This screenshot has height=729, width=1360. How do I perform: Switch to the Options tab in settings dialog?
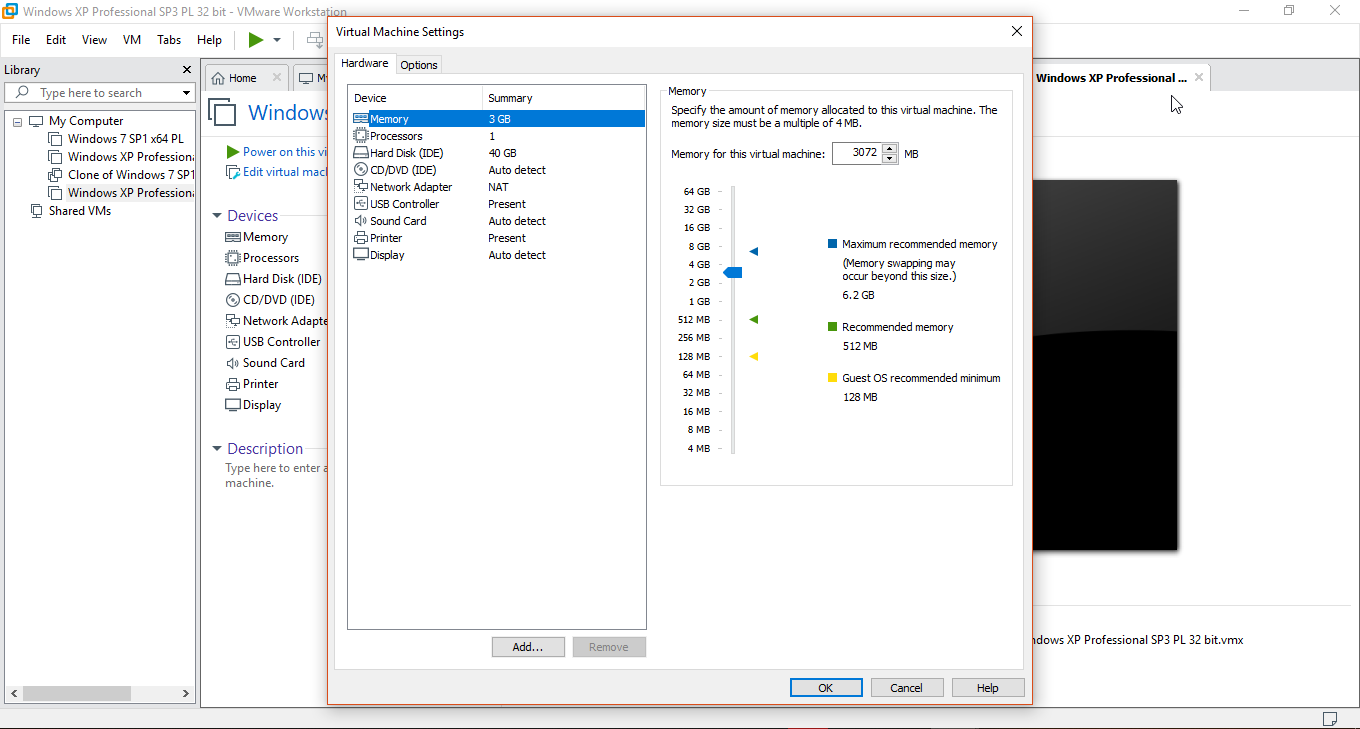pyautogui.click(x=419, y=65)
